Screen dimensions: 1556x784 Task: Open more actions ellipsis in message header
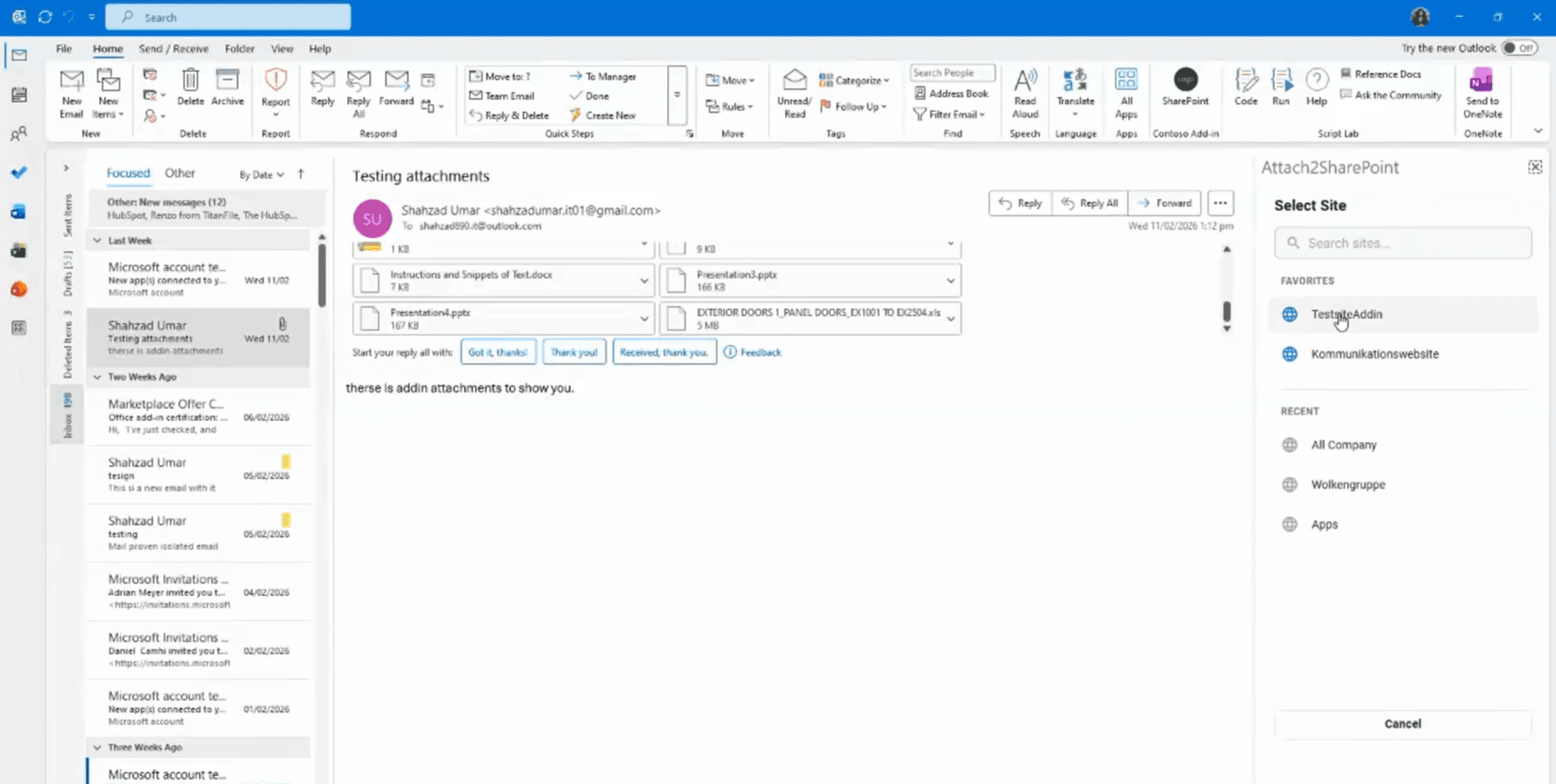[1220, 203]
